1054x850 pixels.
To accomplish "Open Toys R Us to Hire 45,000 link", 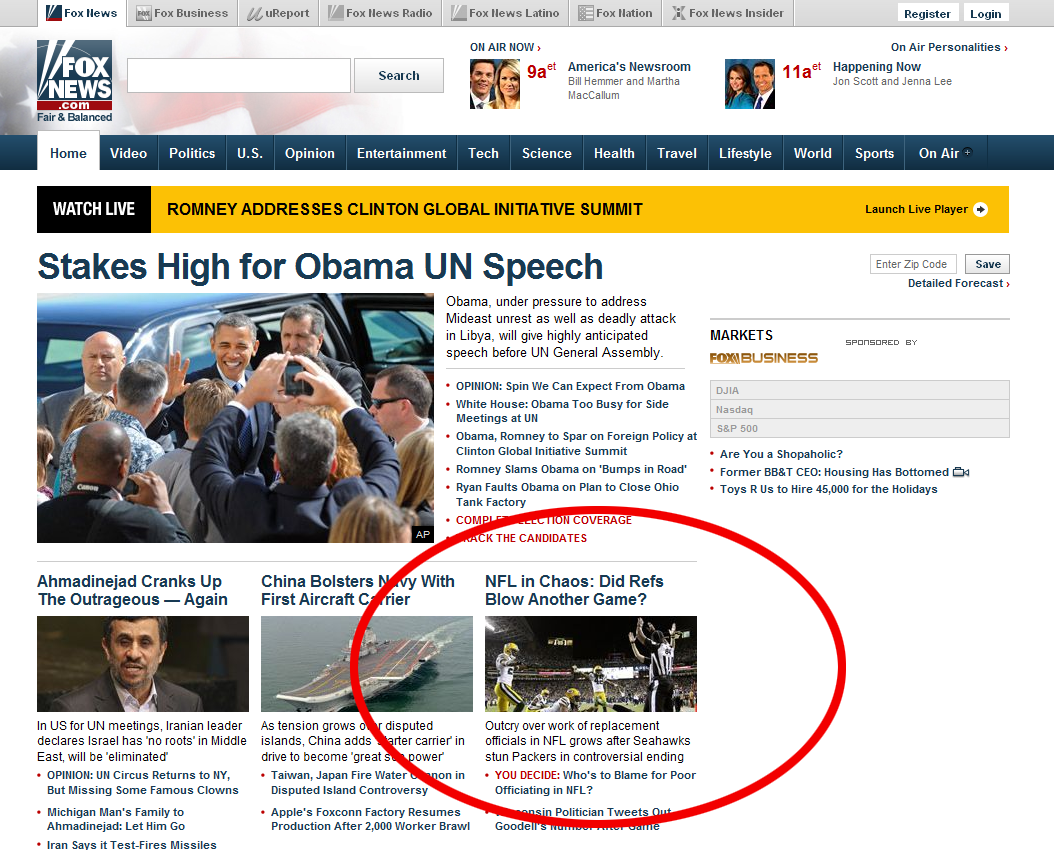I will (828, 489).
